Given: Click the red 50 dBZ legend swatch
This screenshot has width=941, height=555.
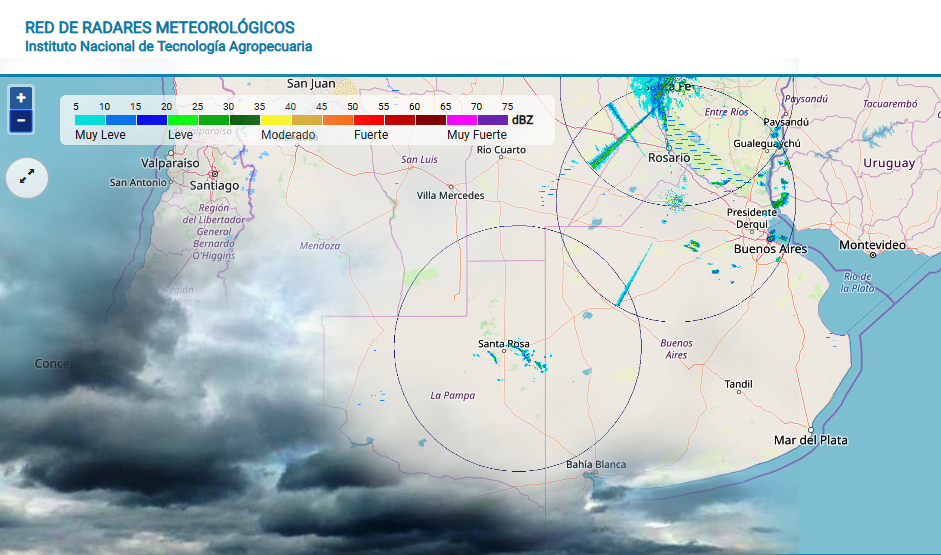Looking at the screenshot, I should pos(369,120).
